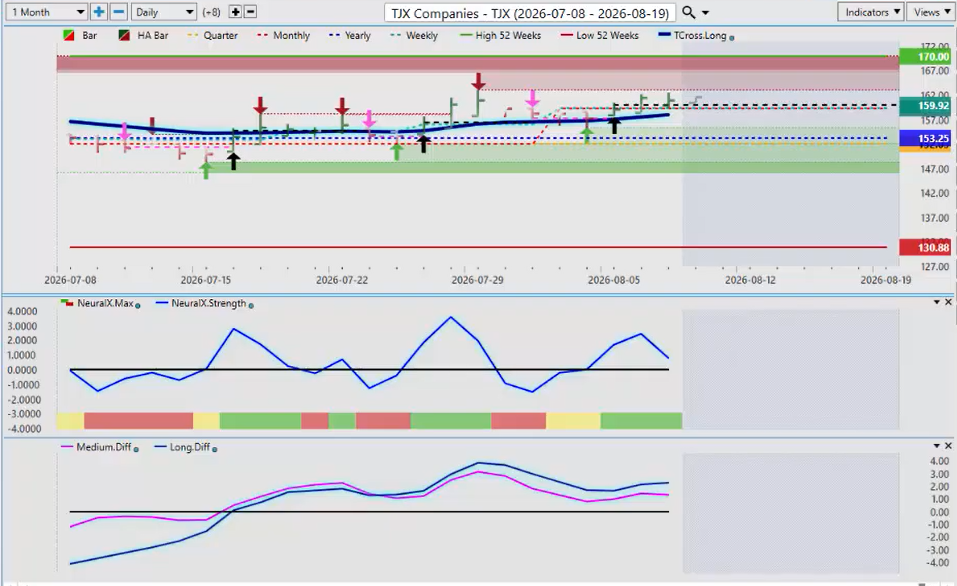This screenshot has width=957, height=586.
Task: Click the red down arrow signal near 07-29
Action: click(x=478, y=81)
